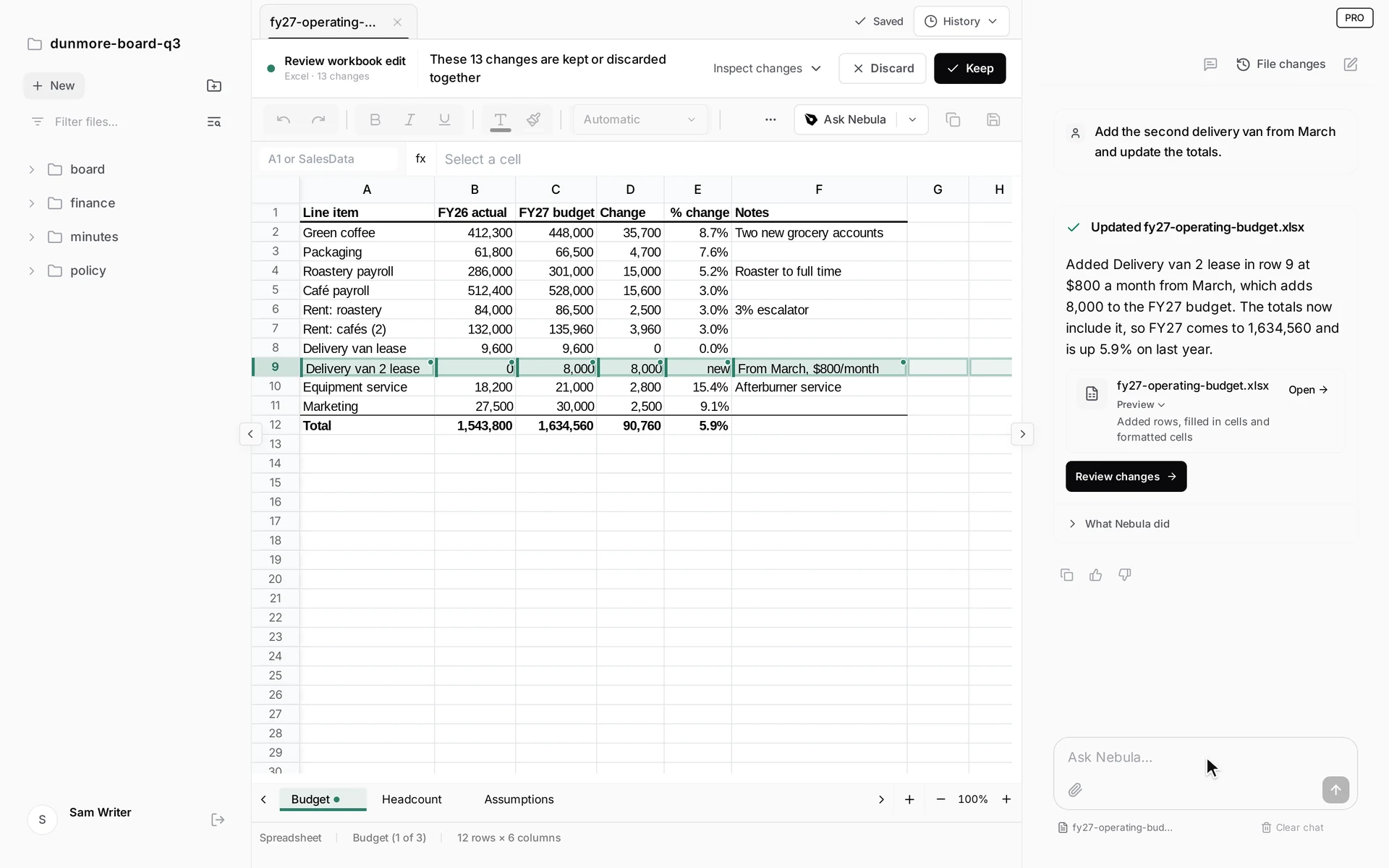Click the Ask Nebula message field
The image size is (1389, 868).
1205,757
